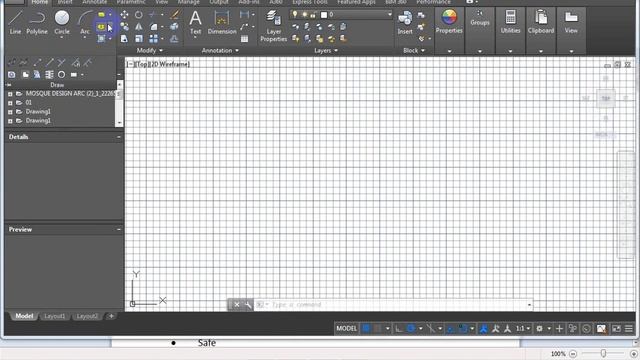Insert a Table from Annotation panel
This screenshot has height=360, width=640.
[244, 39]
